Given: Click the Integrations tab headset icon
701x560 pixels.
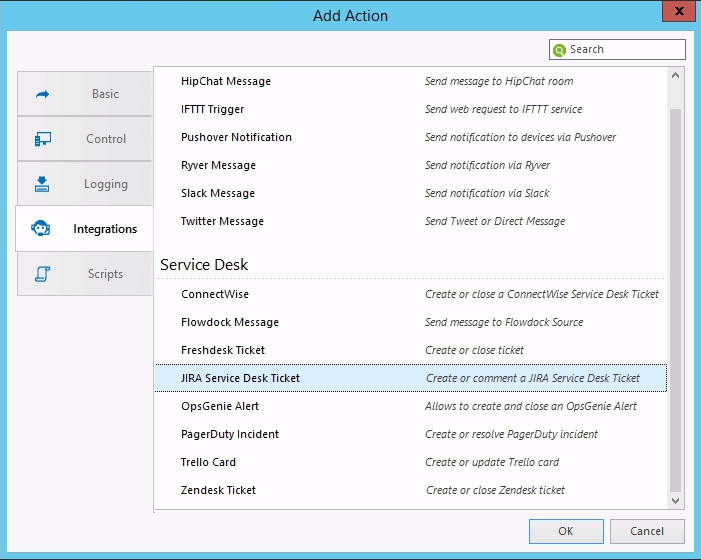Looking at the screenshot, I should click(41, 228).
